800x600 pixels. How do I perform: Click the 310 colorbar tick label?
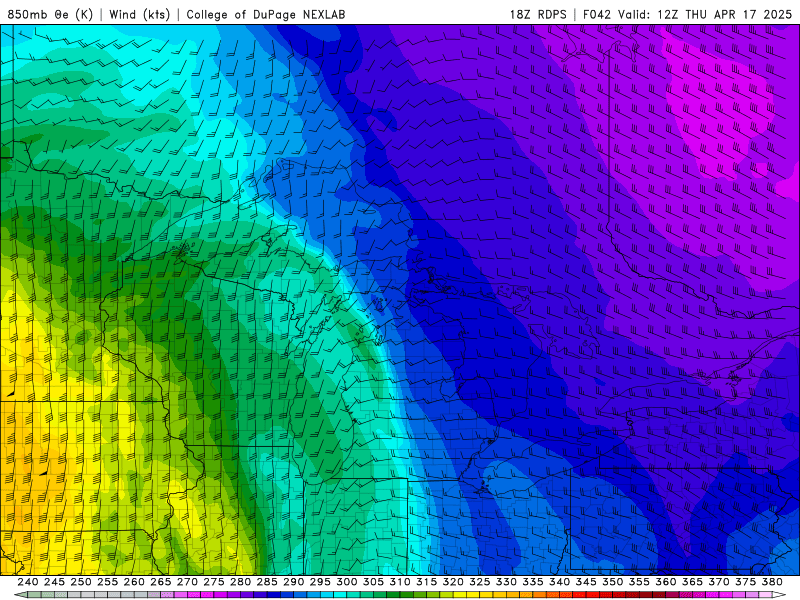[x=399, y=582]
